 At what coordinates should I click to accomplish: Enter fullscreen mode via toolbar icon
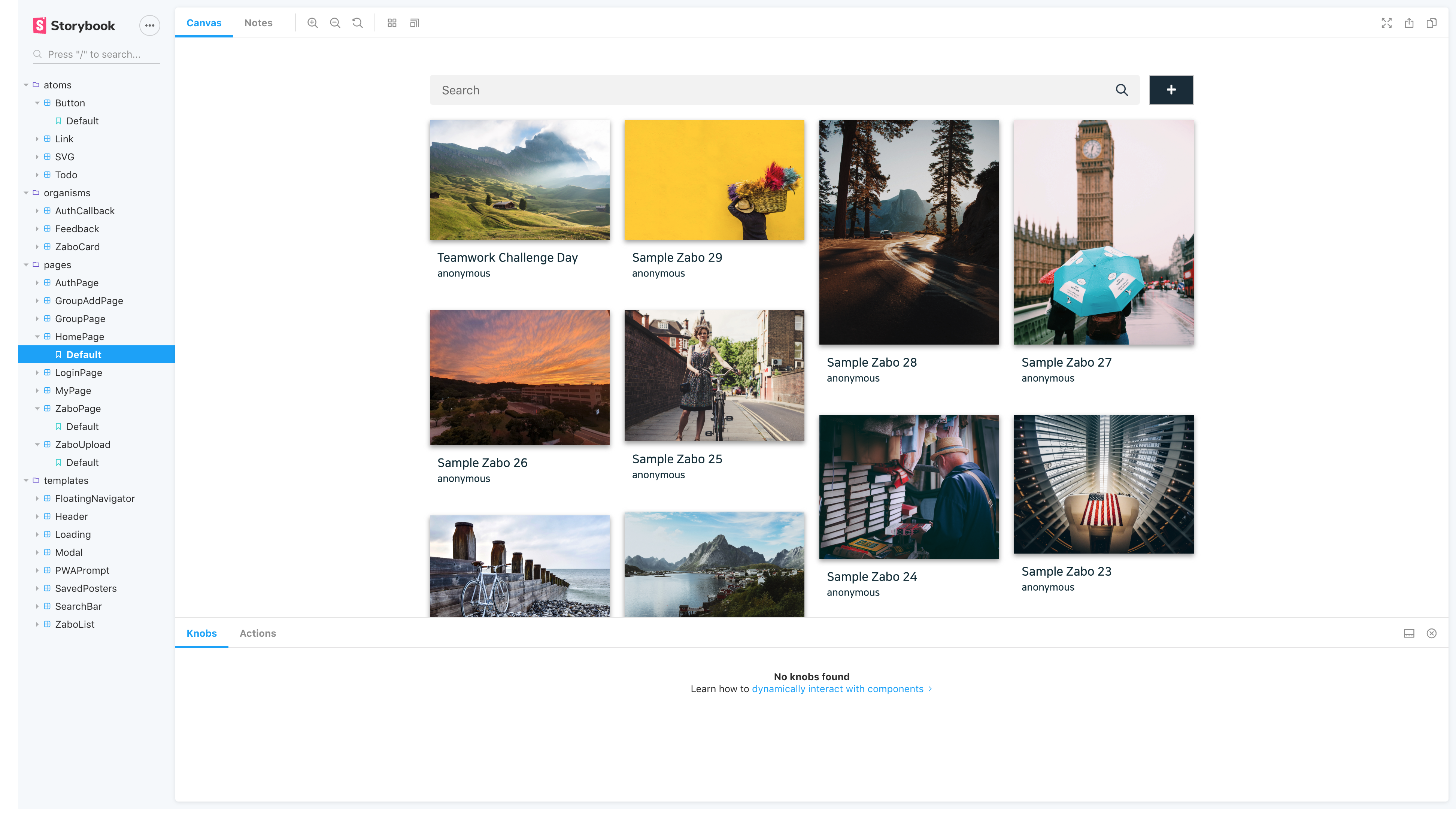point(1386,23)
